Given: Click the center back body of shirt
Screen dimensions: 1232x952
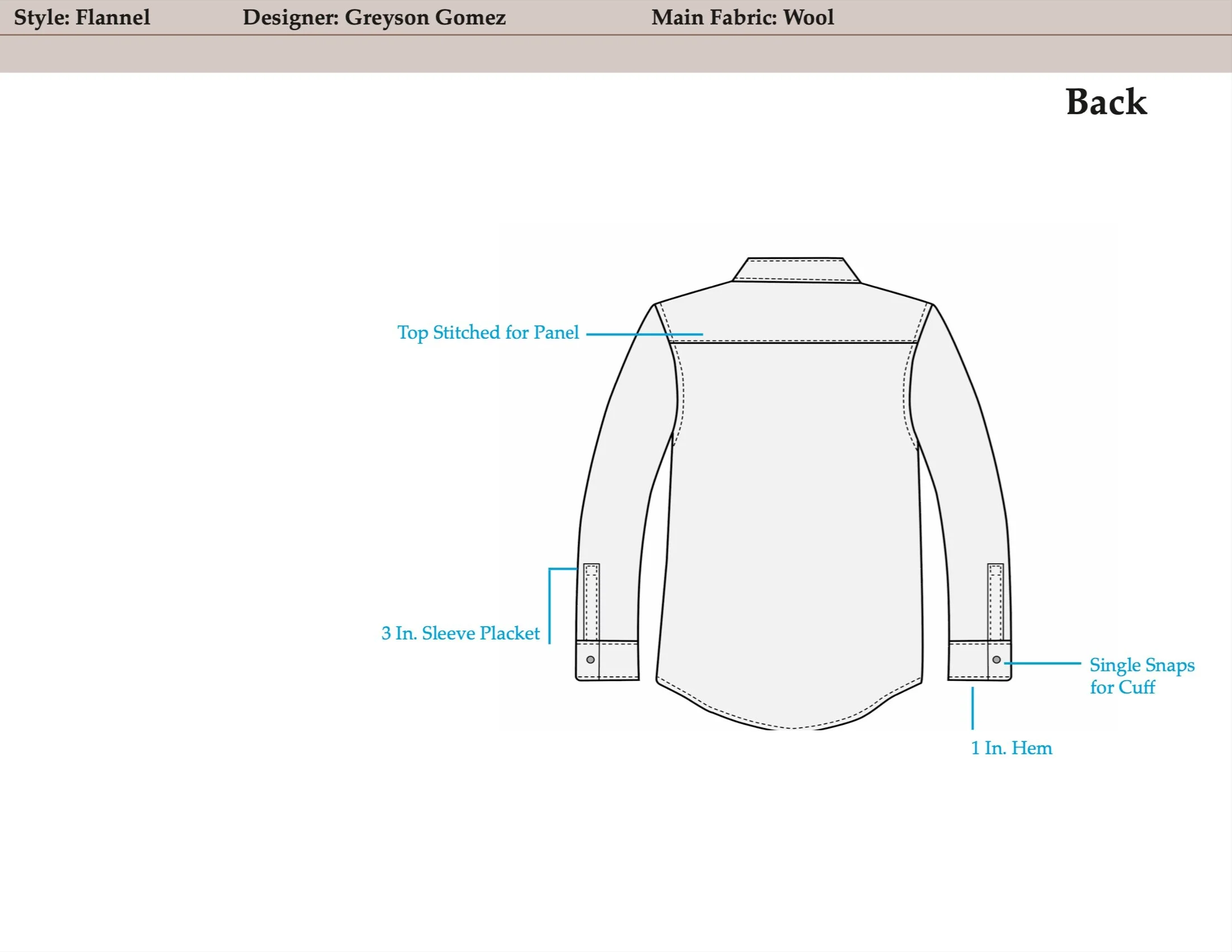Looking at the screenshot, I should pos(793,508).
